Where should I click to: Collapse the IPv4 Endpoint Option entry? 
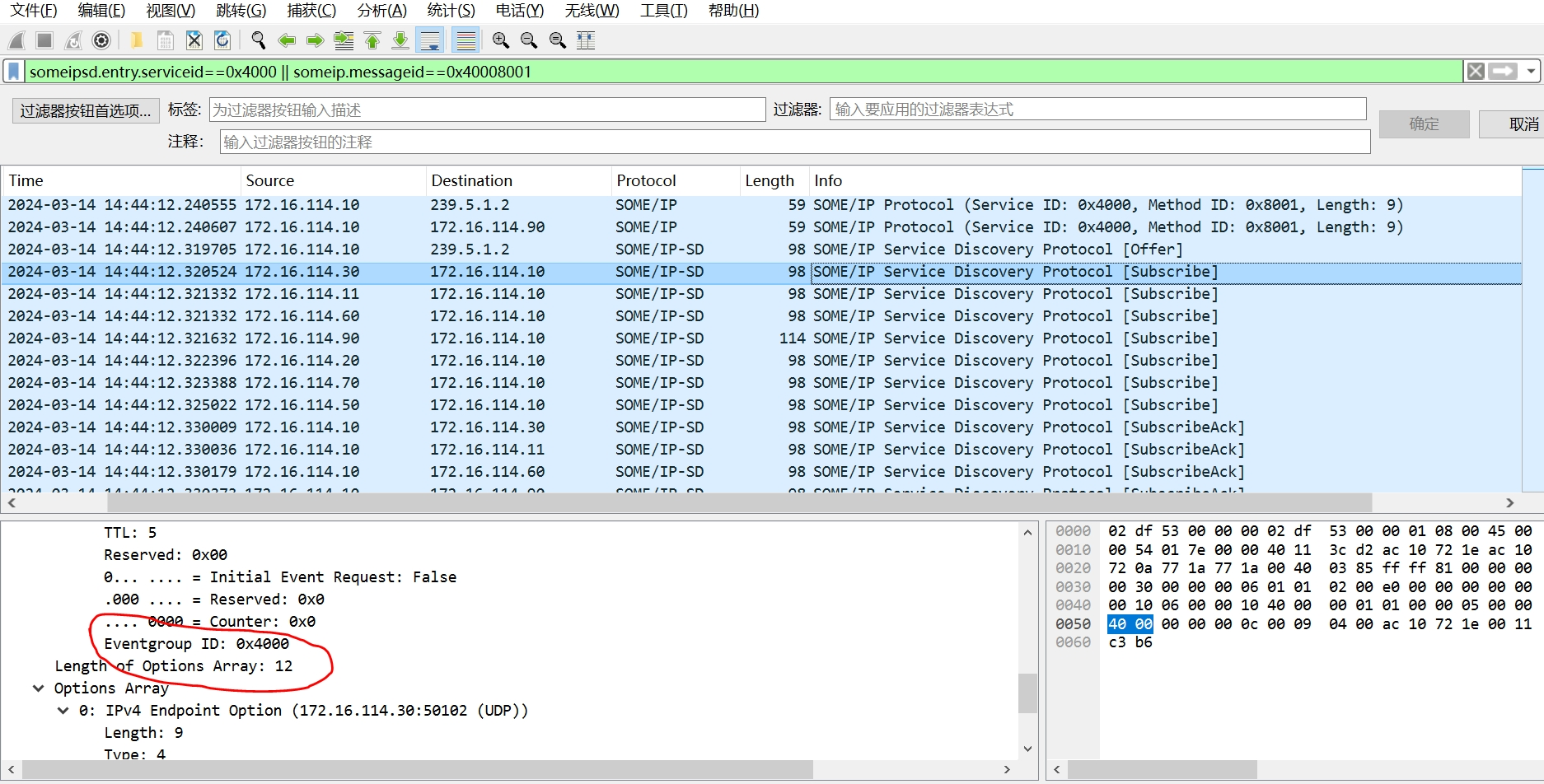click(x=63, y=710)
